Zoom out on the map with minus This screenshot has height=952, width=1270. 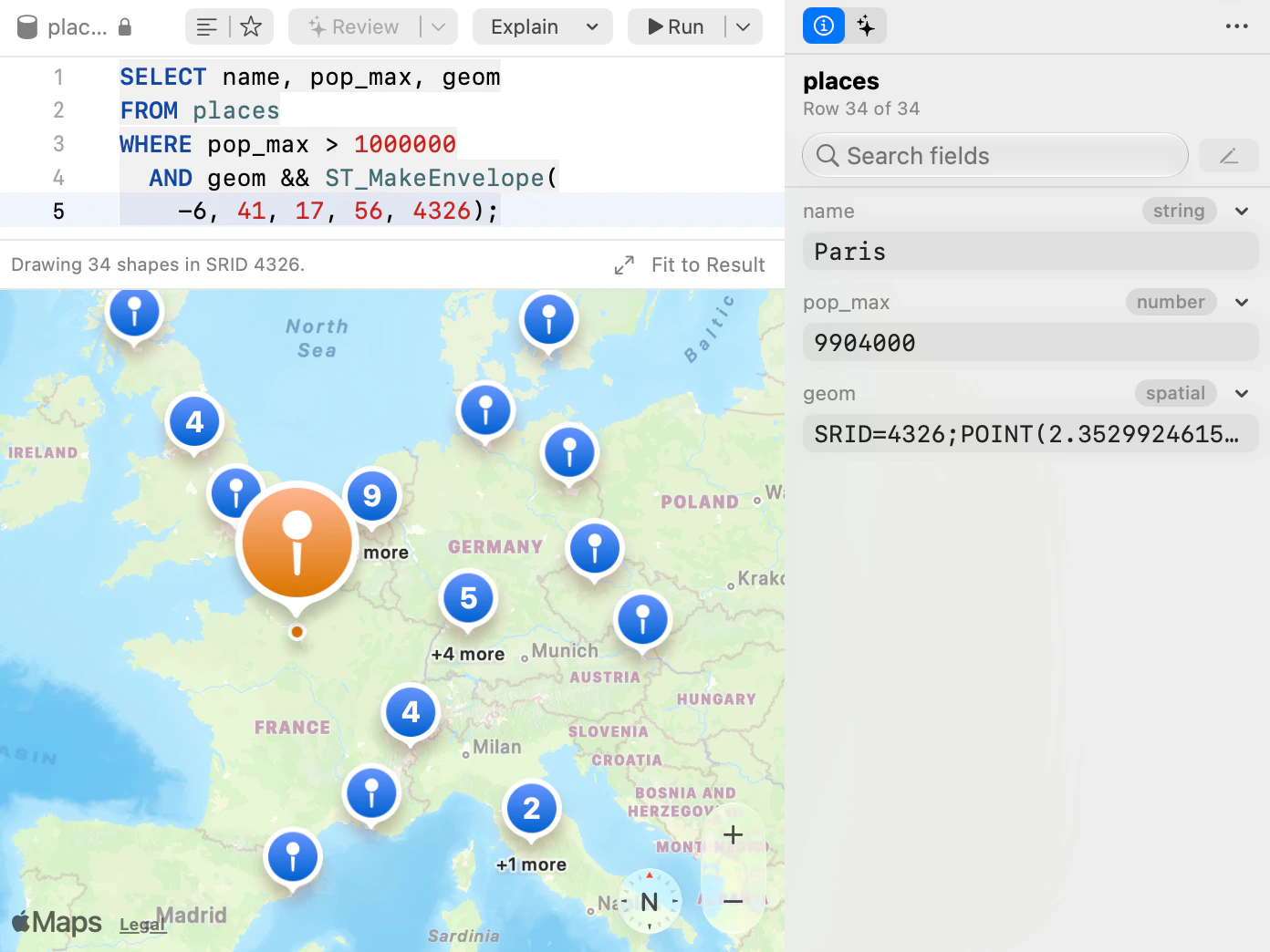[x=733, y=901]
